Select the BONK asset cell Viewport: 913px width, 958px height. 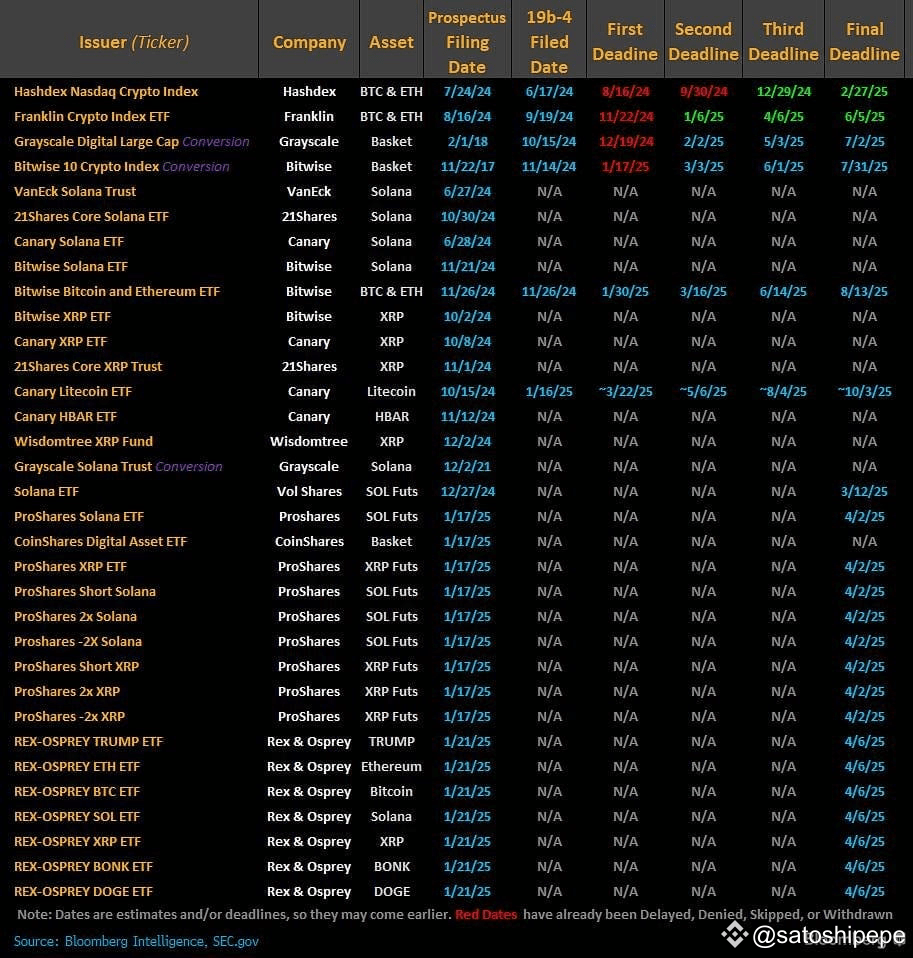click(391, 866)
